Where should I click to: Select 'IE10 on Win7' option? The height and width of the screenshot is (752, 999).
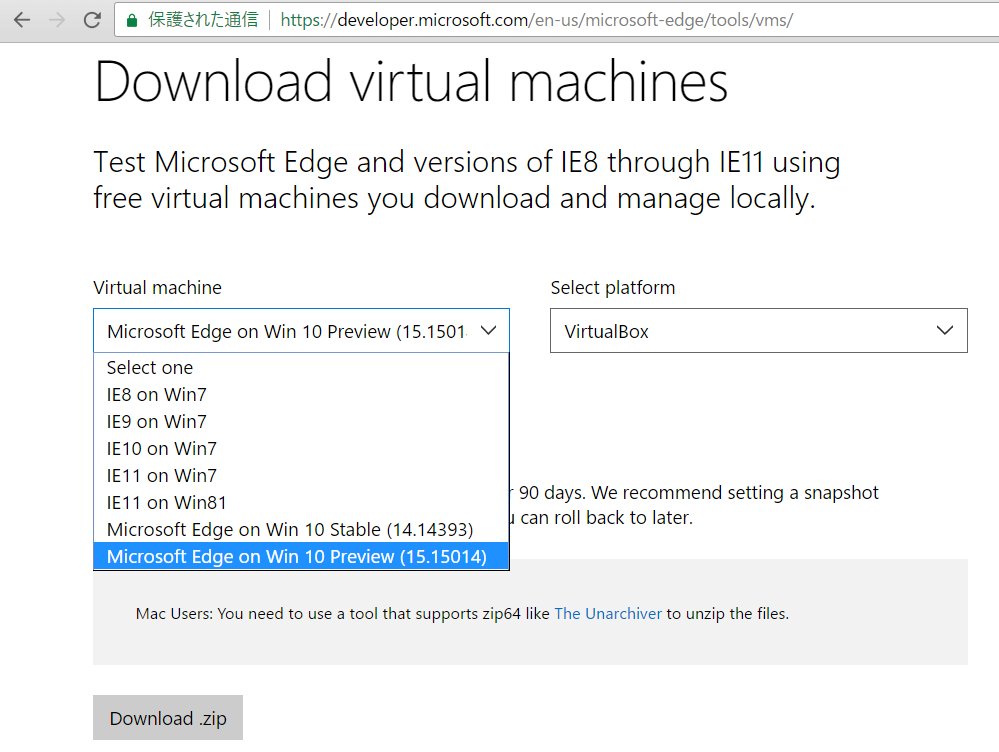point(301,449)
